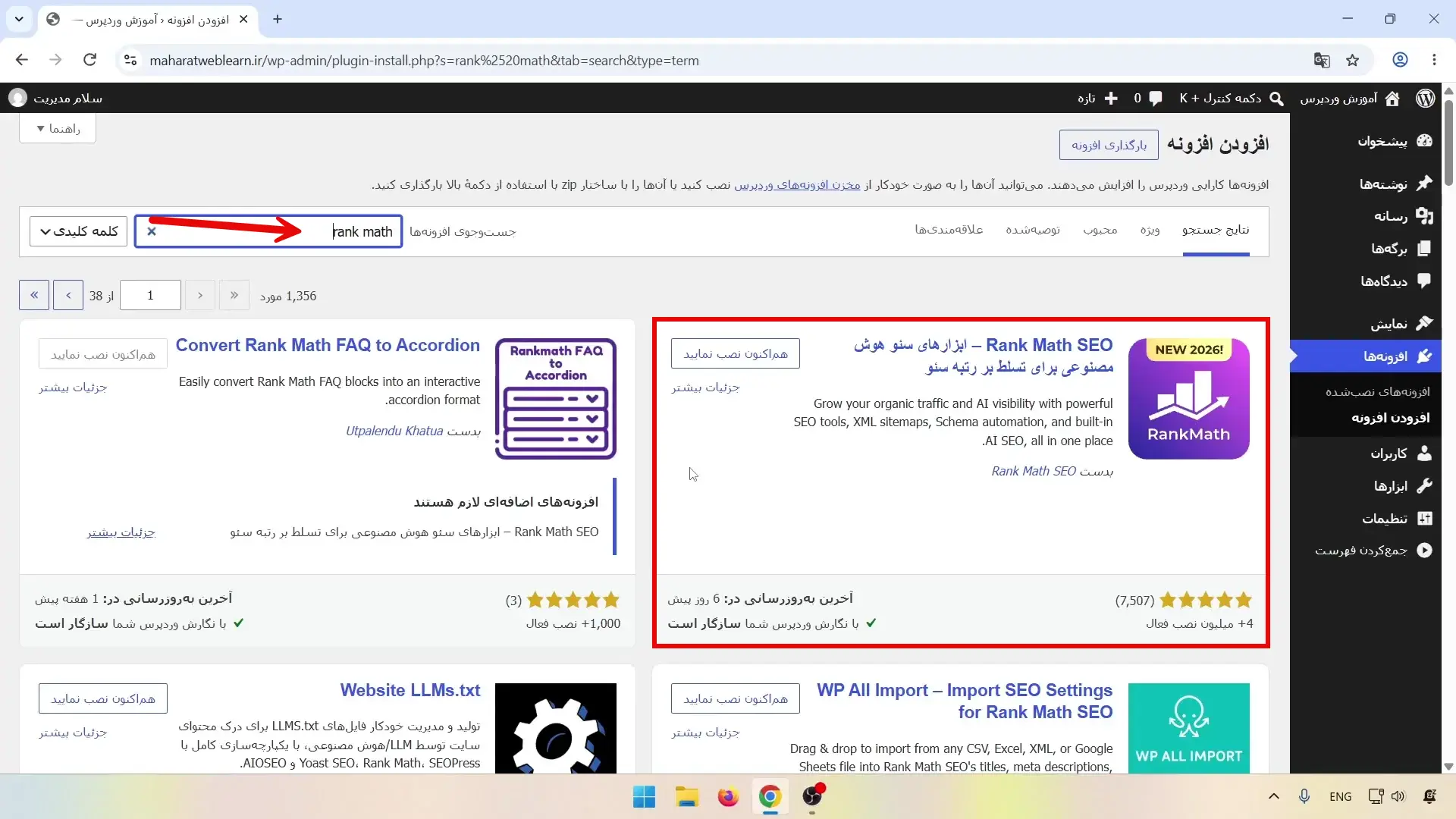1456x819 pixels.
Task: Bookmark this page with star icon
Action: (1353, 60)
